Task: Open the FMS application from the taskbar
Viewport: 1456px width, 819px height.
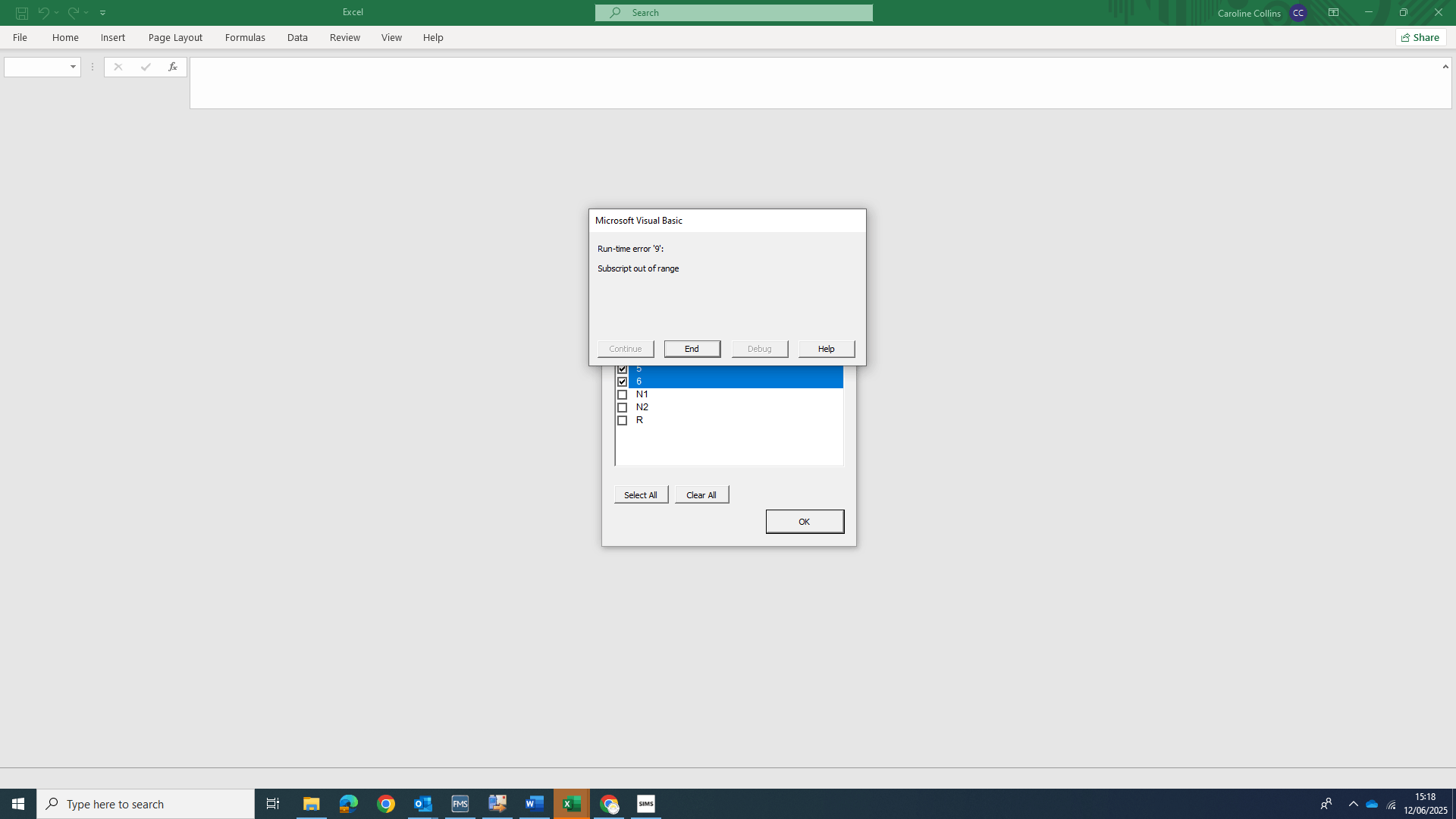Action: point(460,804)
